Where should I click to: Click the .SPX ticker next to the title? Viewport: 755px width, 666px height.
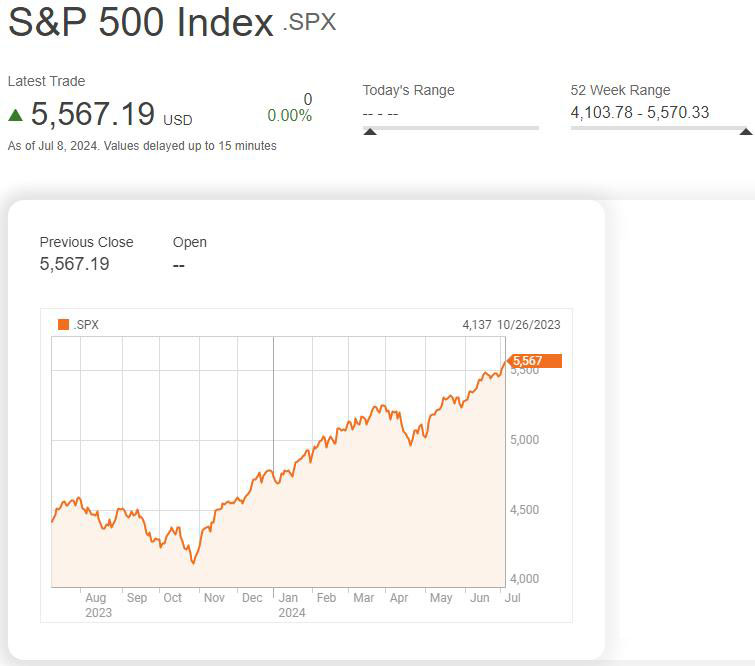pos(309,22)
